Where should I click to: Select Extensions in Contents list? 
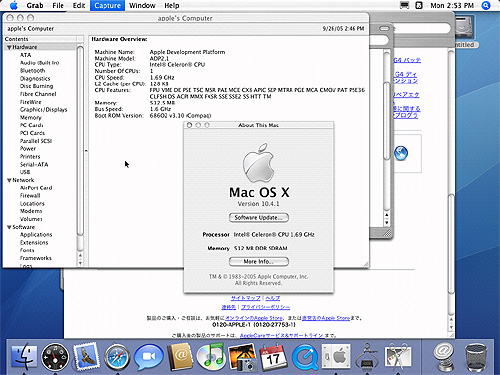[x=34, y=243]
